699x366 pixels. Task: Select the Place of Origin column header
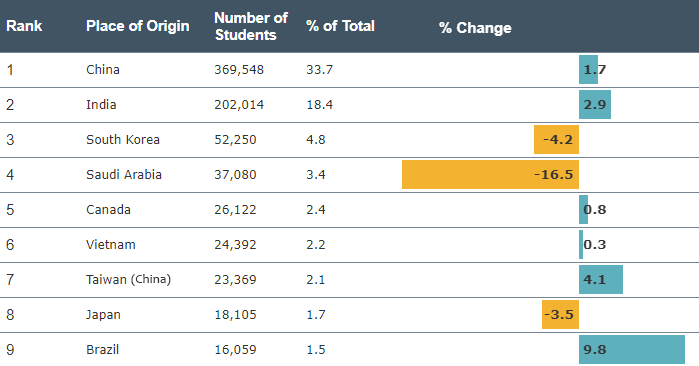click(x=138, y=26)
